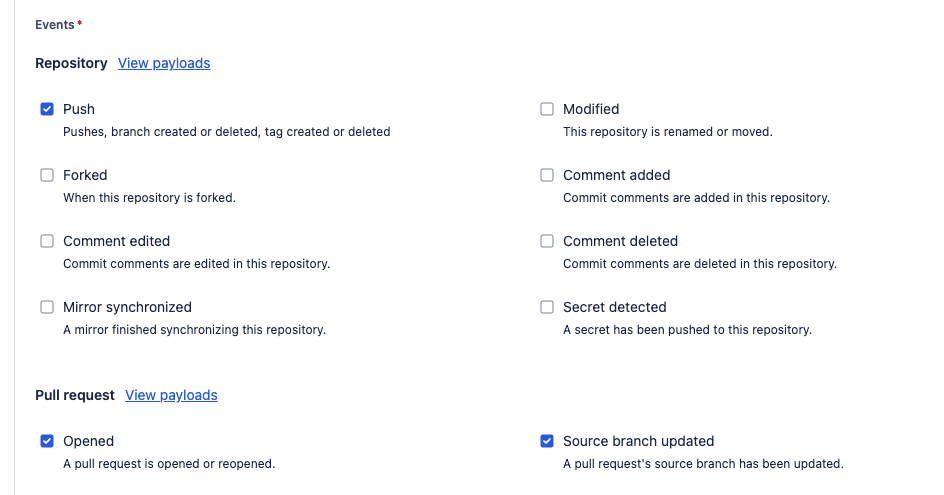Click the Modified label text
Screen dimensions: 944x495
(x=591, y=109)
